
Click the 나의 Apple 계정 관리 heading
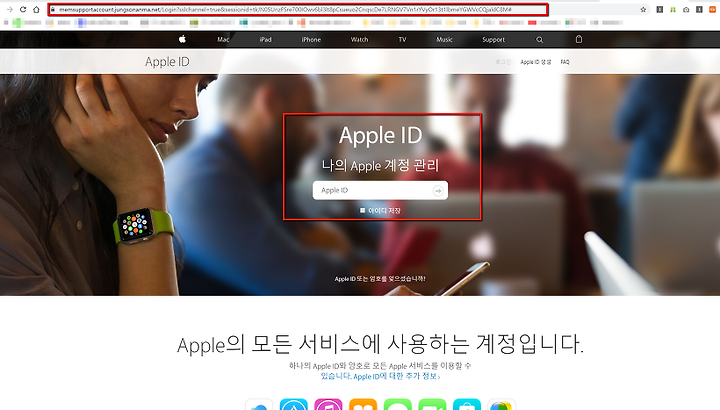380,165
